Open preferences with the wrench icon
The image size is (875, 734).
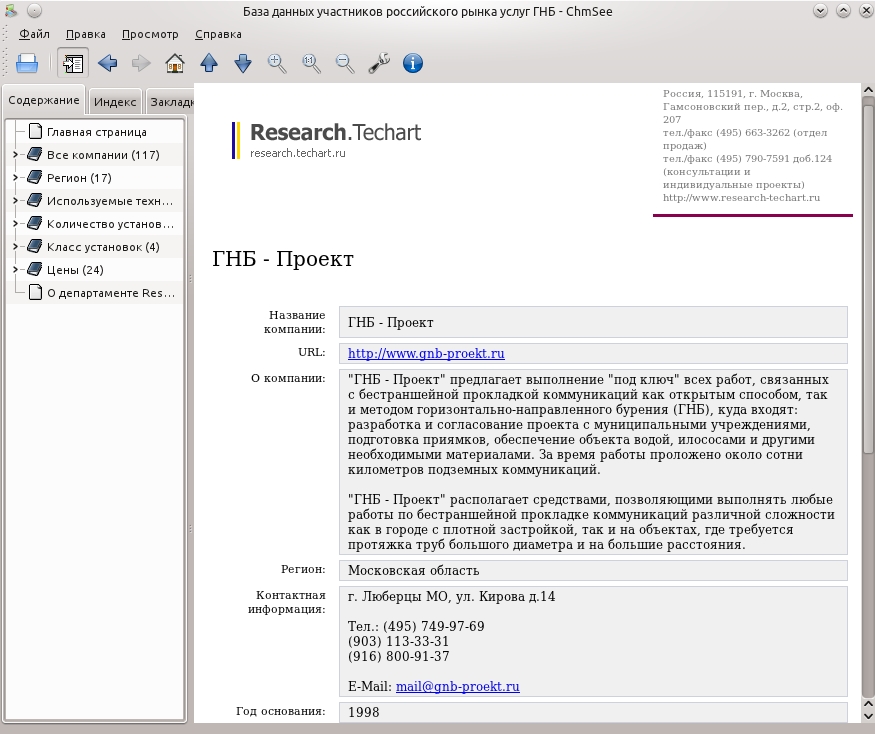379,63
